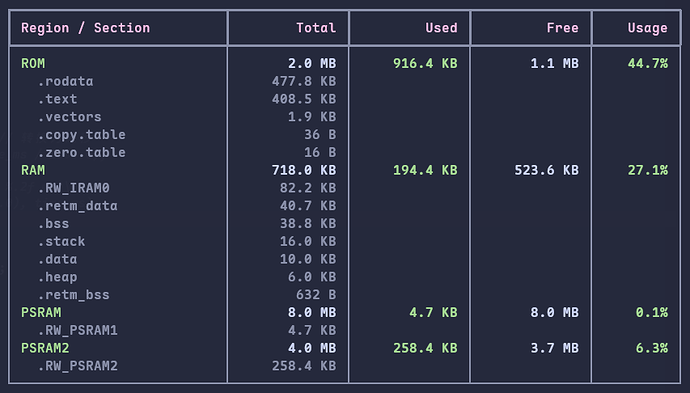This screenshot has height=393, width=690.
Task: Click PSRAM usage 0.1%
Action: [x=651, y=312]
